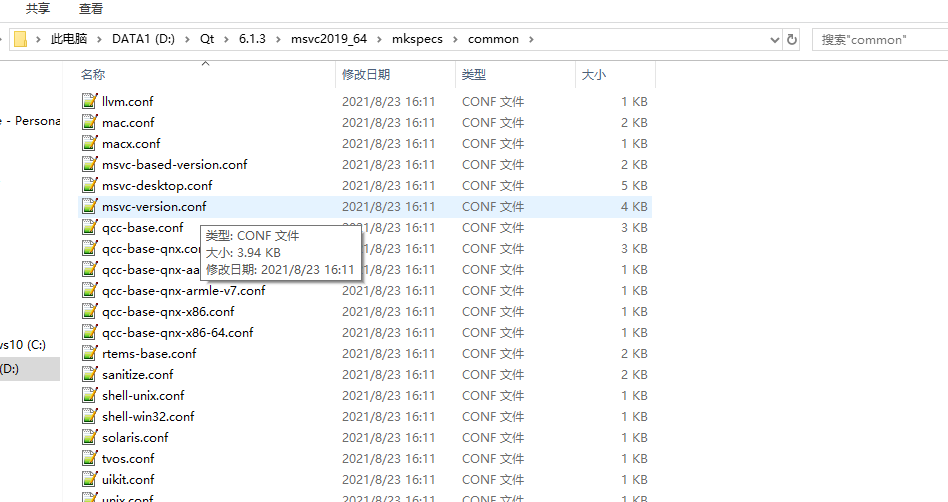Select file name shell-win32.conf

[148, 417]
